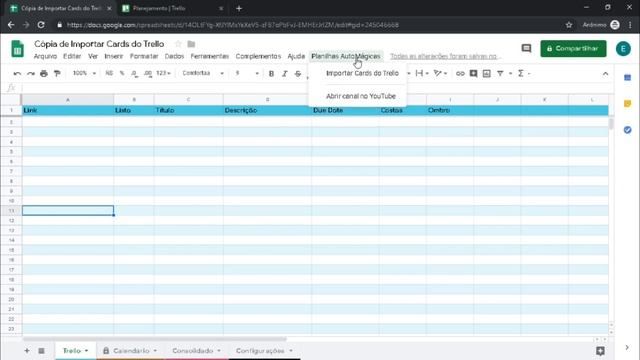Toggle italic formatting
640x360 pixels.
click(284, 73)
